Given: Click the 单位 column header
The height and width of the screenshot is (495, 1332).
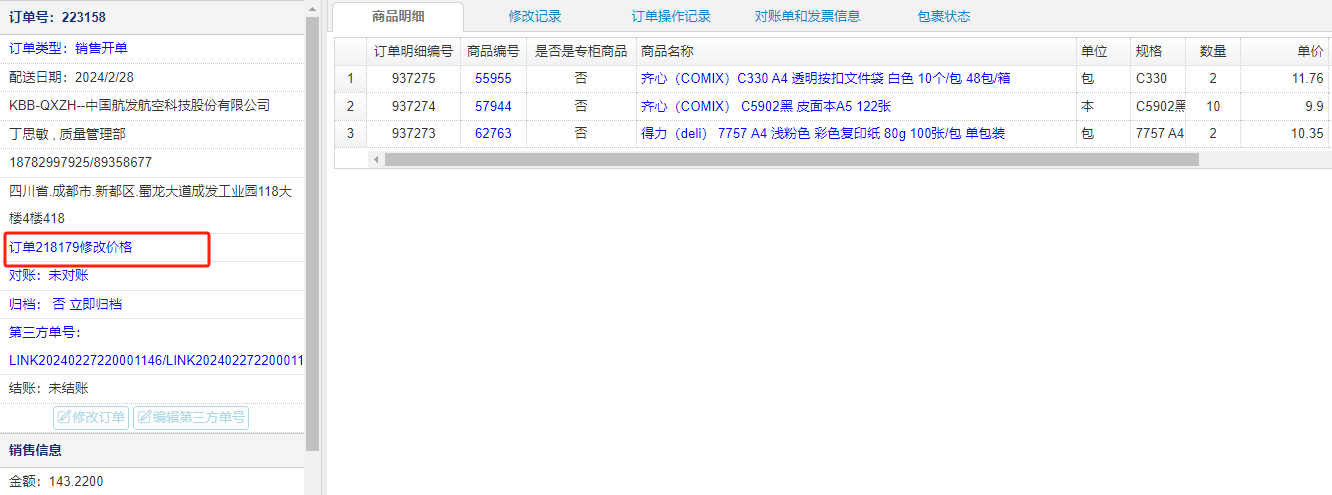Looking at the screenshot, I should (1103, 51).
